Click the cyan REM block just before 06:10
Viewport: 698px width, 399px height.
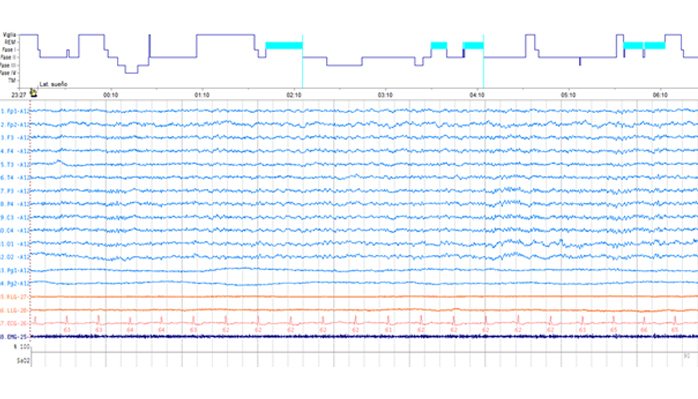click(655, 45)
